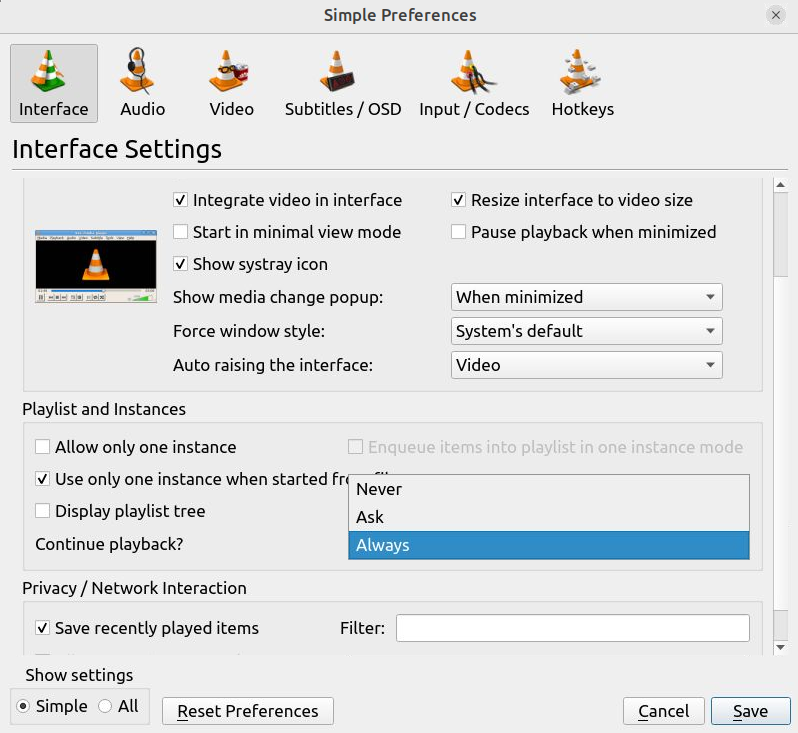Switch Show settings to All
Screen dimensions: 798x733
coord(106,706)
